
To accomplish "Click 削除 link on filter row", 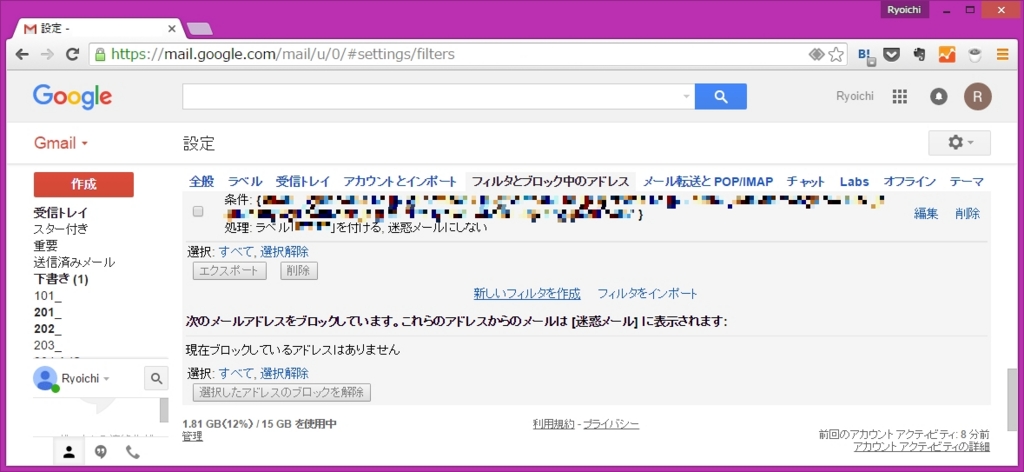I will click(968, 213).
